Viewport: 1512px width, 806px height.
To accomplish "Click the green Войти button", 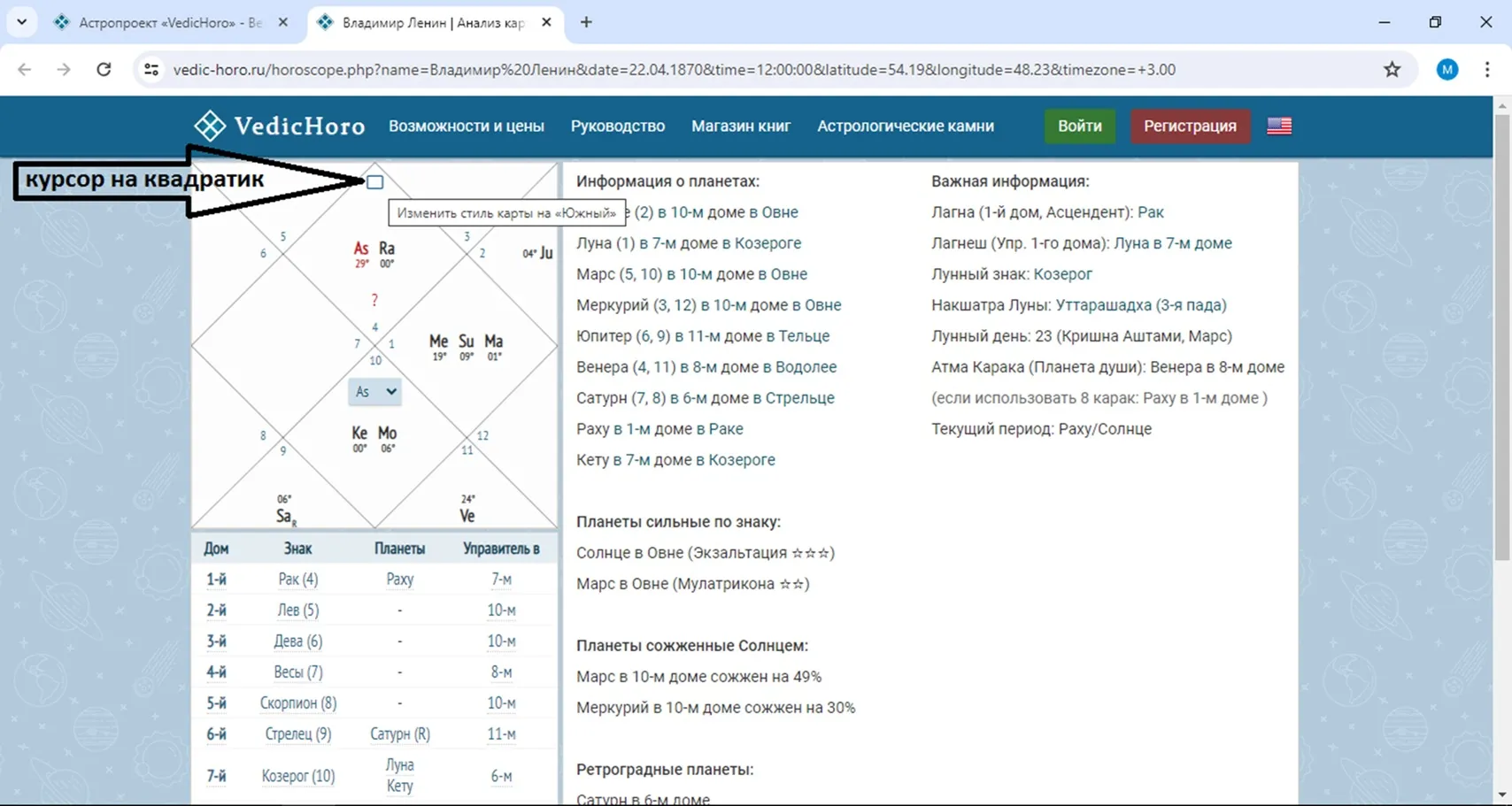I will coord(1079,126).
